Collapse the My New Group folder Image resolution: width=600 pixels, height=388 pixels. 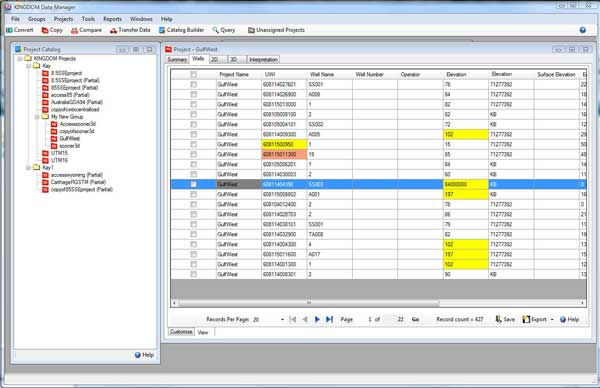point(37,117)
